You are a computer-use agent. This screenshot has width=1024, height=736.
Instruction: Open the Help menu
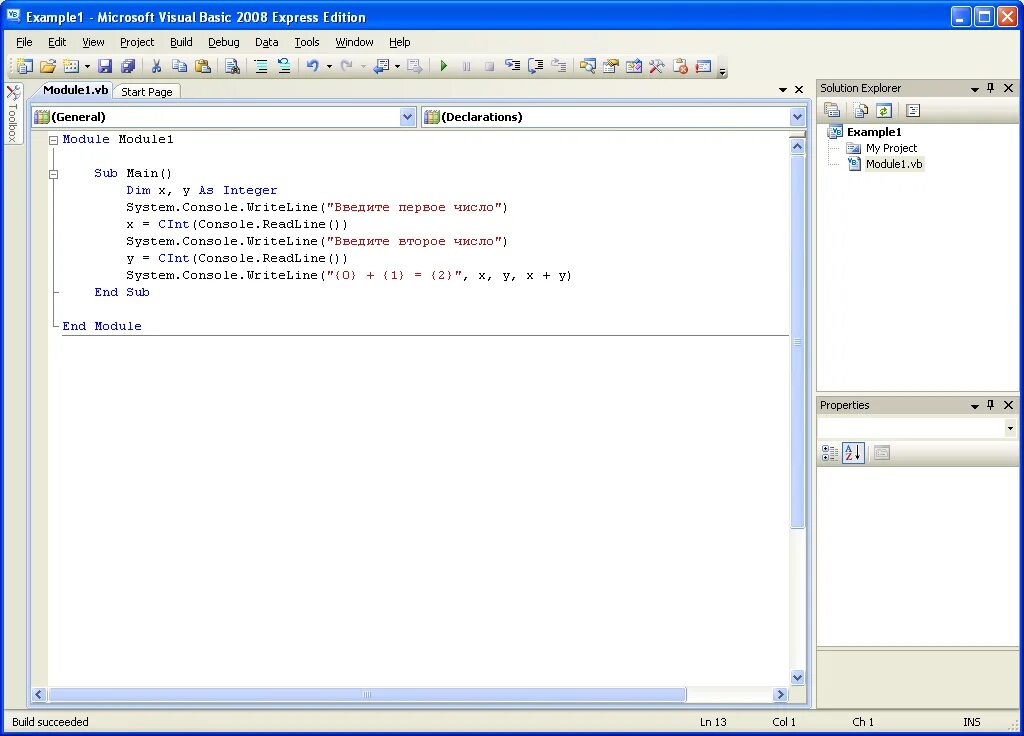[x=400, y=42]
